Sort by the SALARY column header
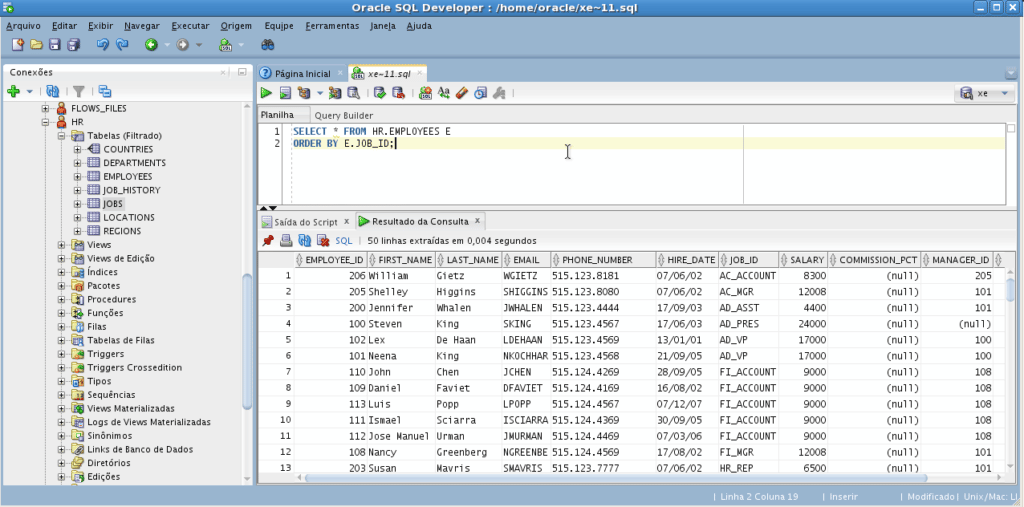 pos(805,260)
